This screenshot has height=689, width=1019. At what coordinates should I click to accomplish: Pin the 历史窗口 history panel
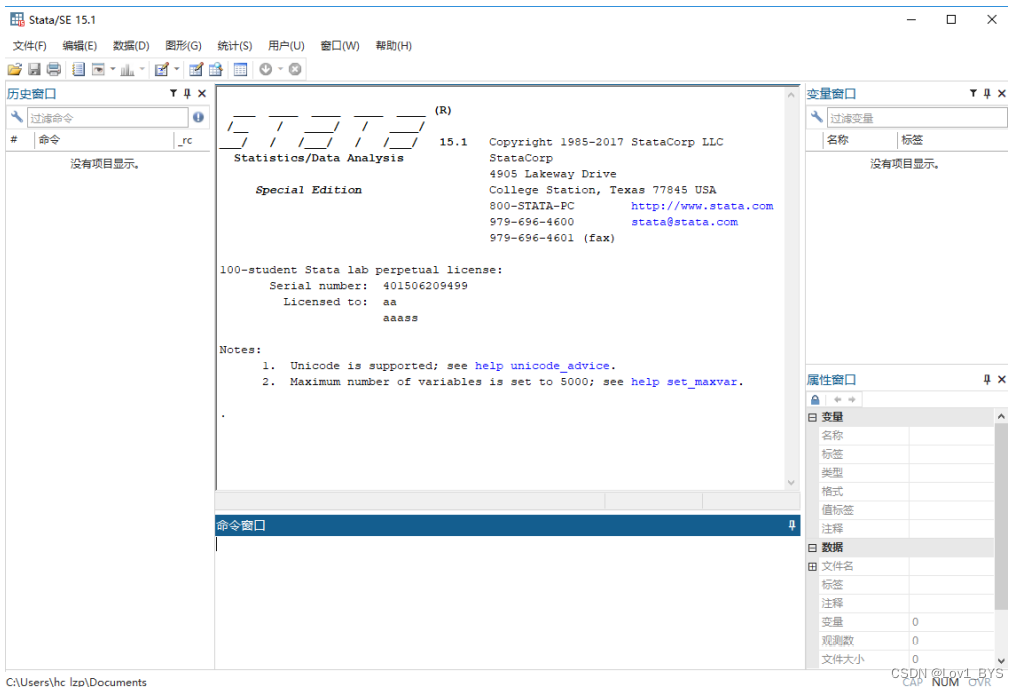[187, 94]
